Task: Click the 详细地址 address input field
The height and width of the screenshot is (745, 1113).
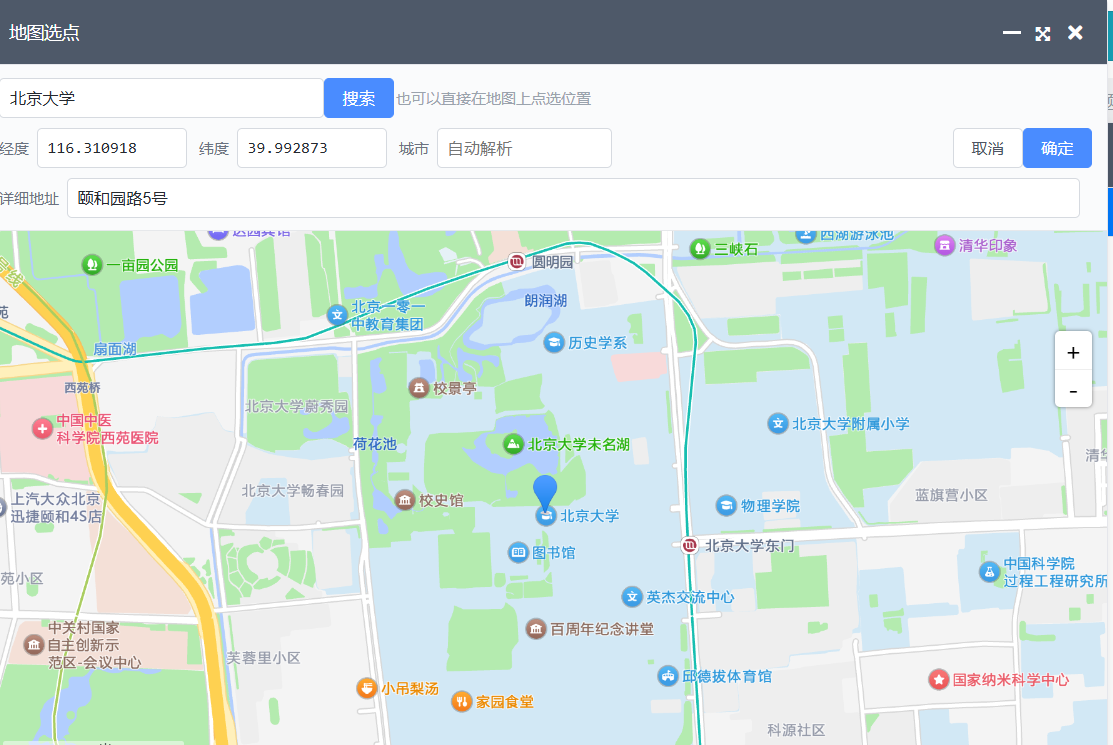Action: click(573, 198)
